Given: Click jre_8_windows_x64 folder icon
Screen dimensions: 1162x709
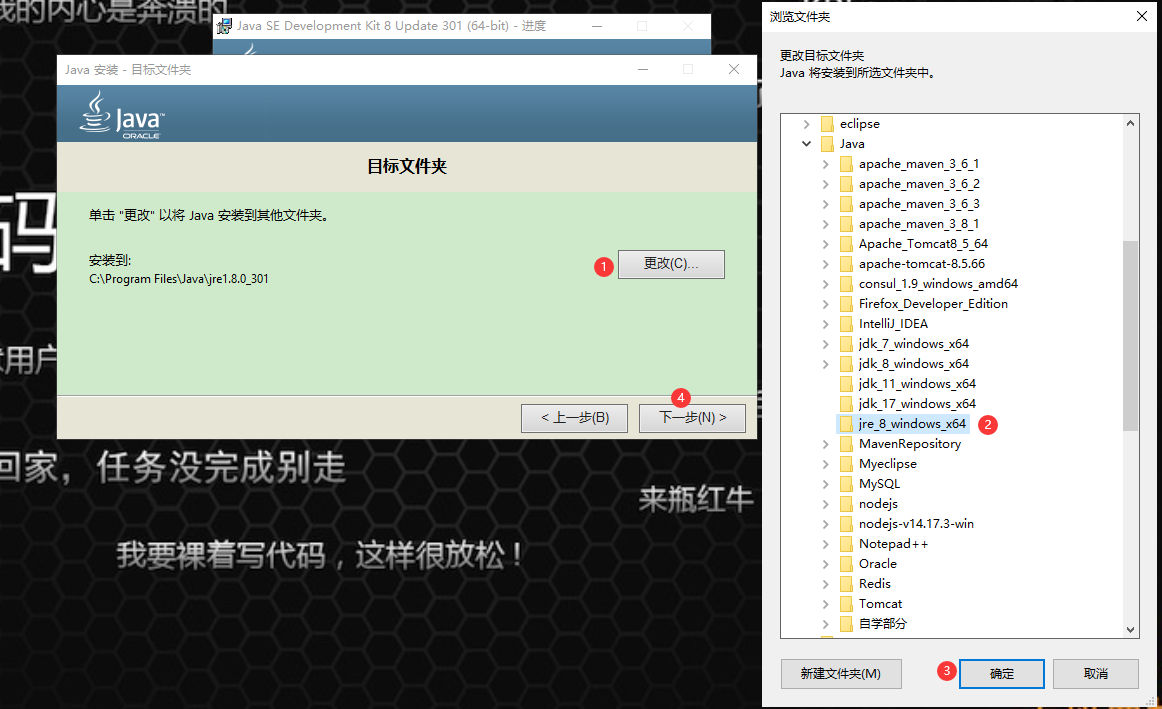Looking at the screenshot, I should pos(846,424).
